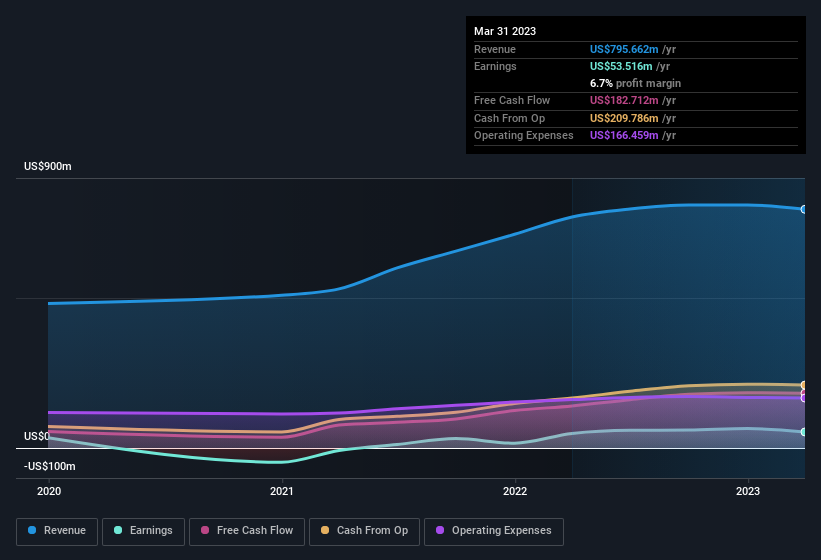Click the 2023 x-axis label

(x=748, y=491)
